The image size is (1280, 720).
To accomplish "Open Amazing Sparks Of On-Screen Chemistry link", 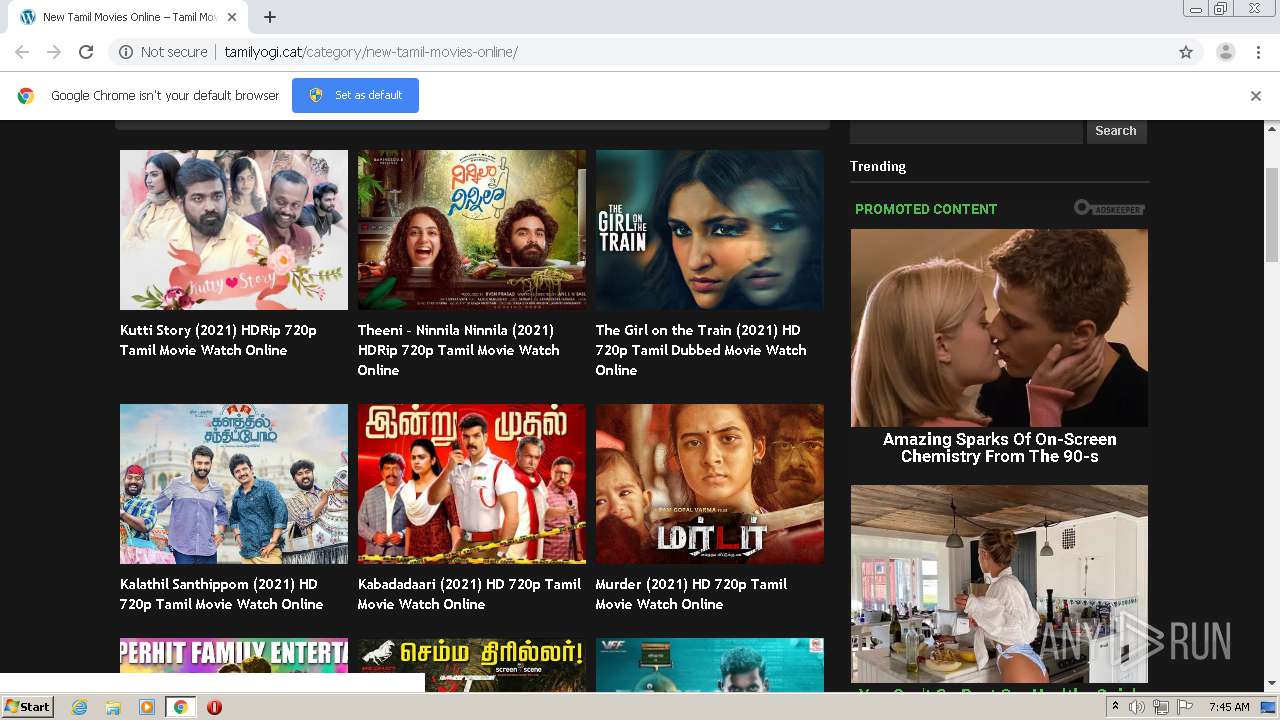I will pos(999,448).
